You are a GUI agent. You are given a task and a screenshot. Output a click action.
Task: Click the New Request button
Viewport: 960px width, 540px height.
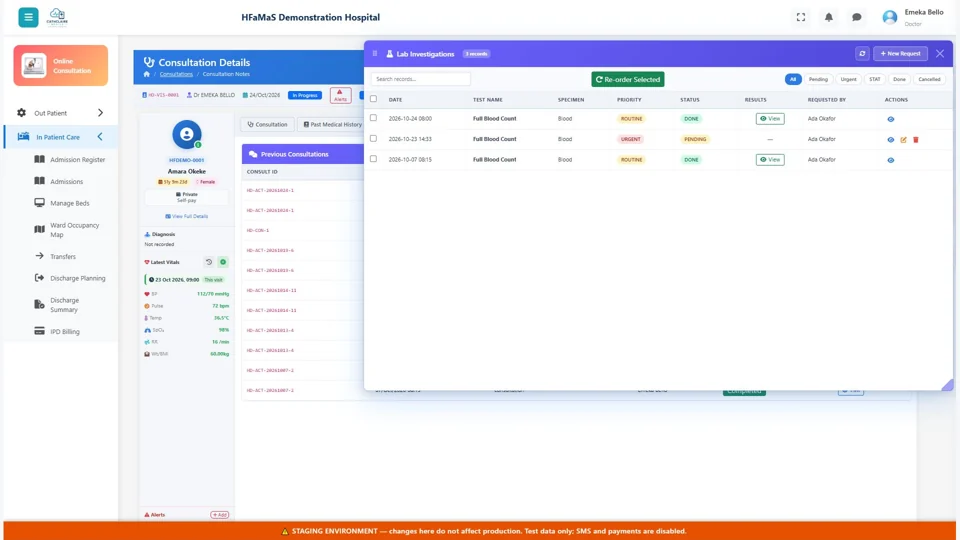tap(900, 54)
